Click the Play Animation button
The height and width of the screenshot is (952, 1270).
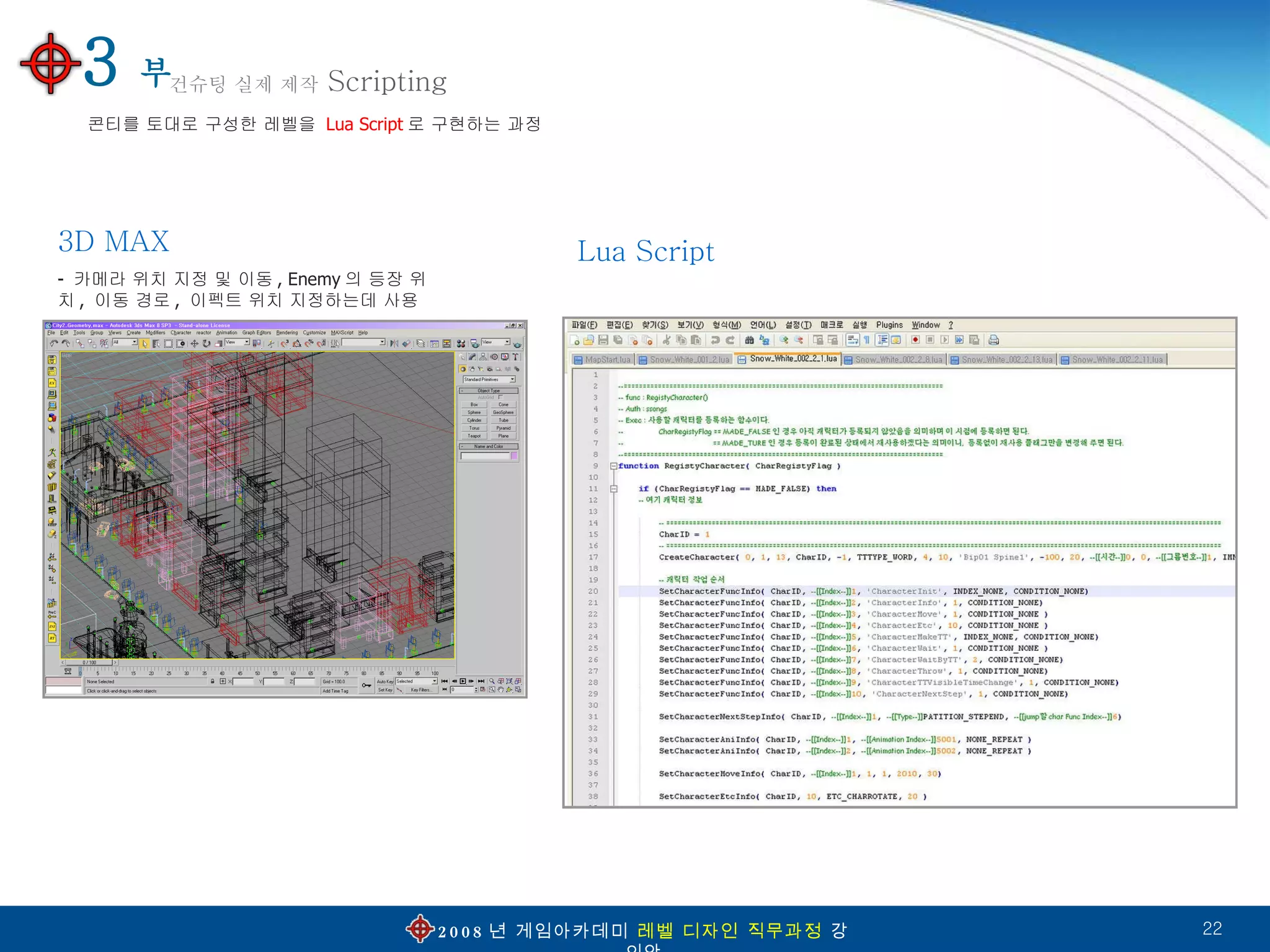point(463,681)
